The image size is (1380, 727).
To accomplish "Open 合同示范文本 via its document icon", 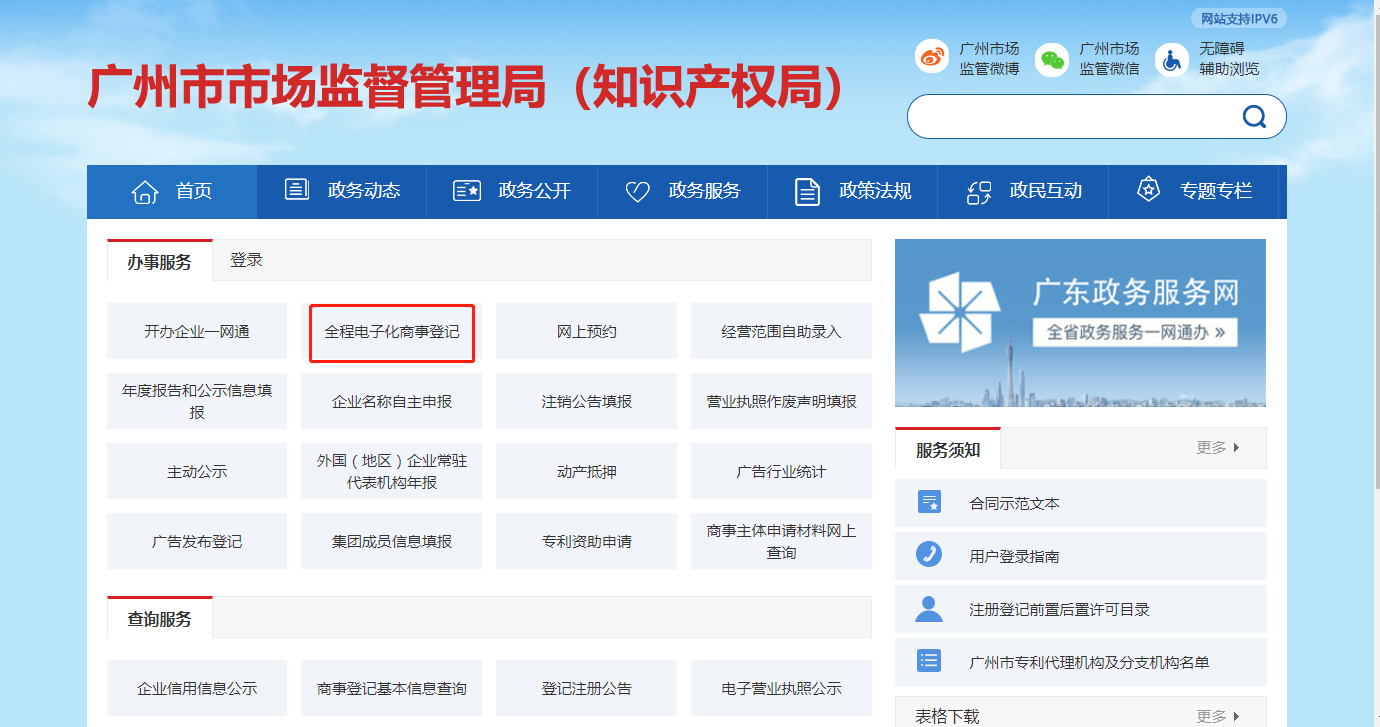I will tap(929, 502).
